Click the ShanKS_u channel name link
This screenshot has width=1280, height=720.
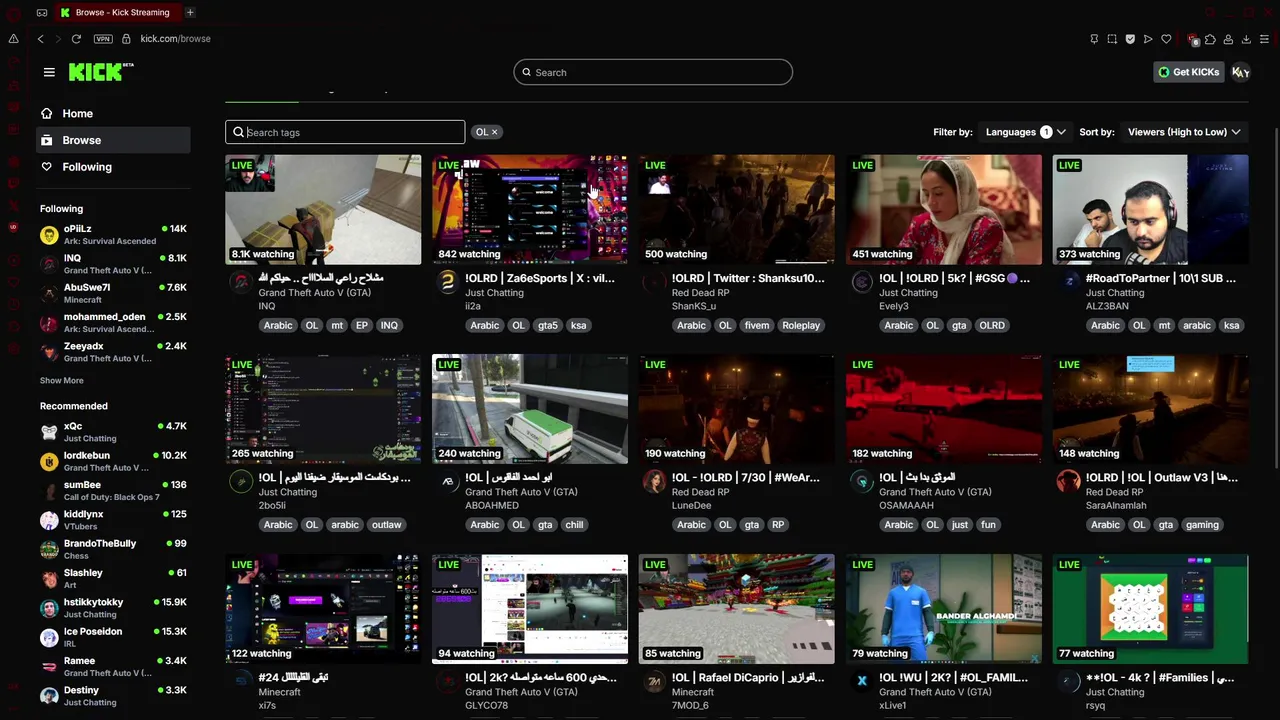(694, 306)
